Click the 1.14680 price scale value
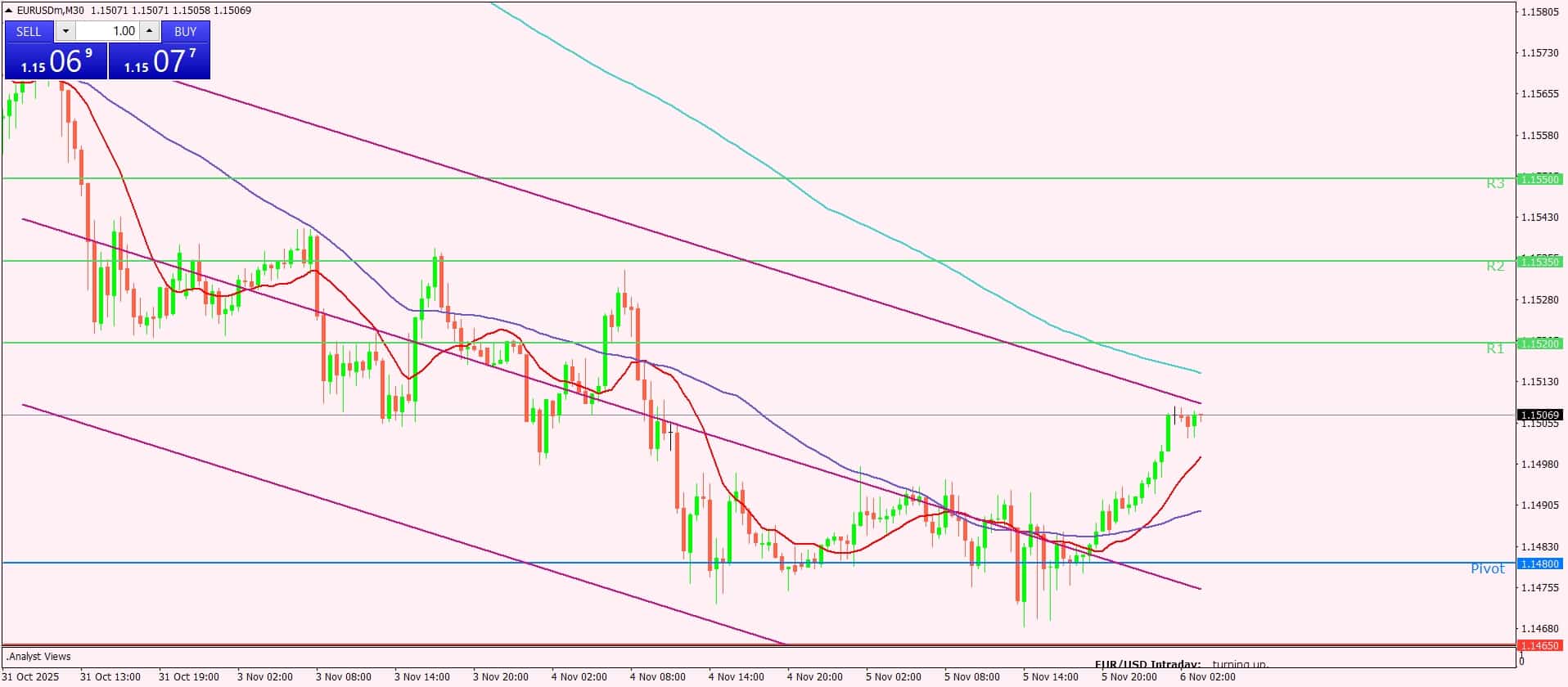This screenshot has height=687, width=1568. (x=1539, y=629)
